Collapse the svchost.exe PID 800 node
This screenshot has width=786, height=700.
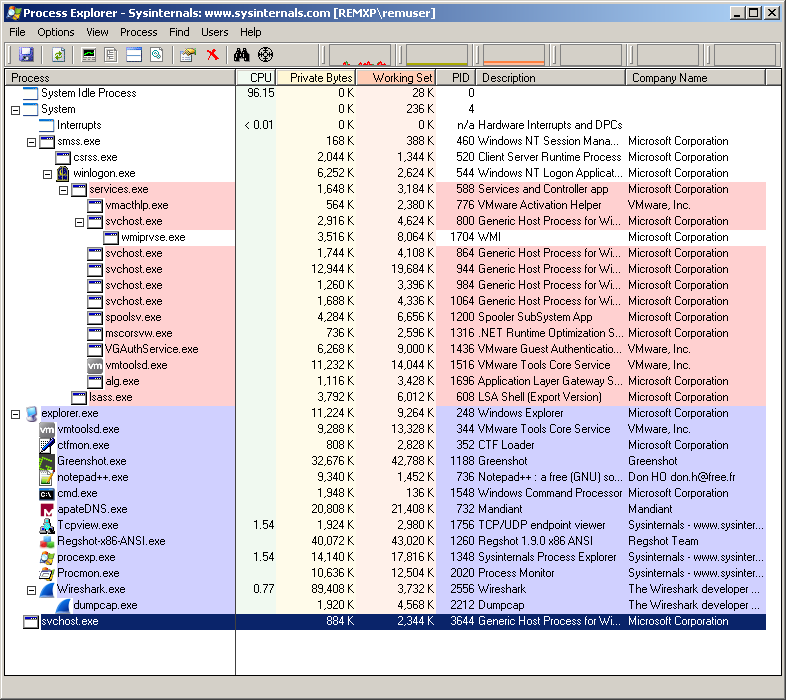coord(80,222)
